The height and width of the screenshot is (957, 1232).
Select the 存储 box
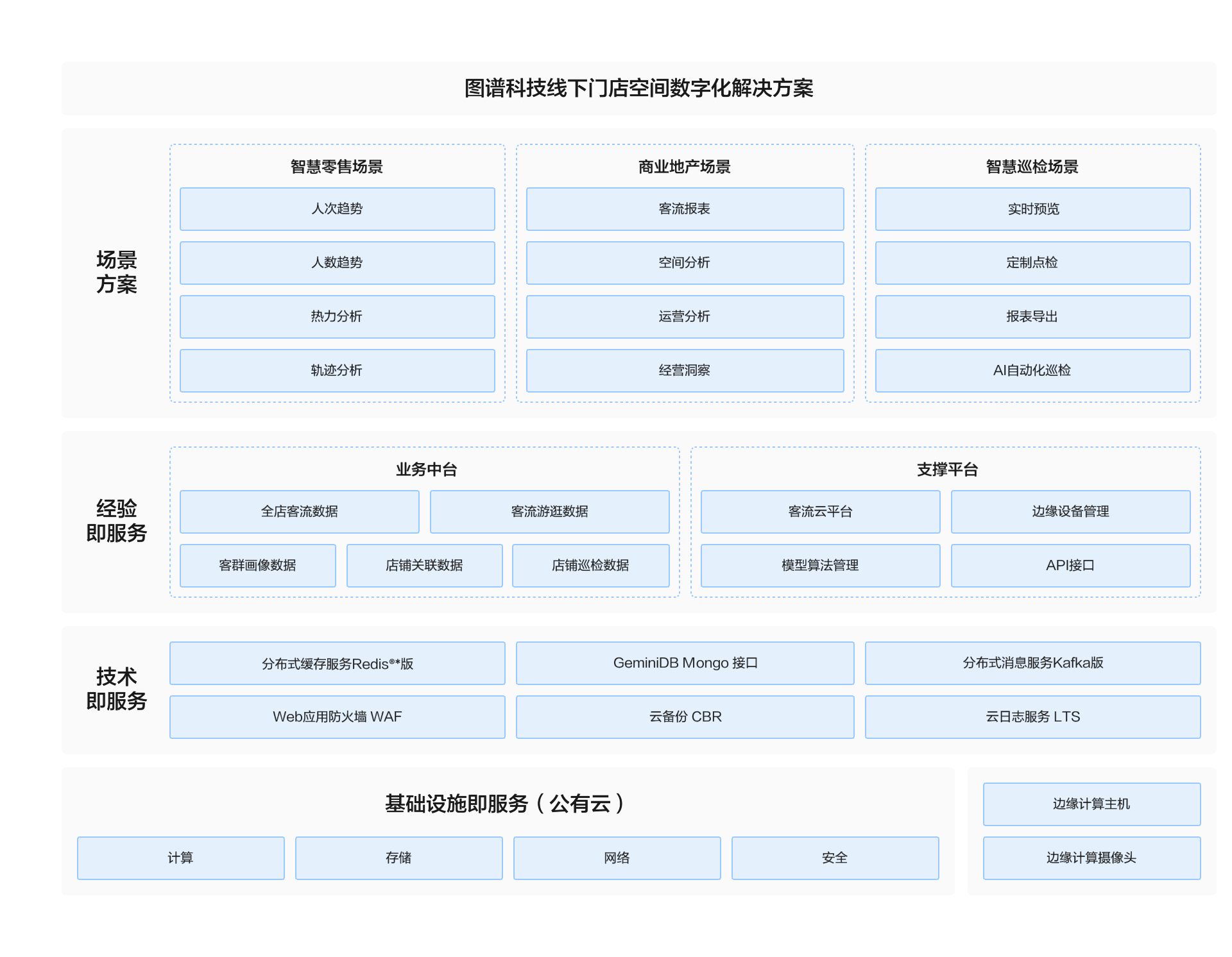tap(399, 858)
